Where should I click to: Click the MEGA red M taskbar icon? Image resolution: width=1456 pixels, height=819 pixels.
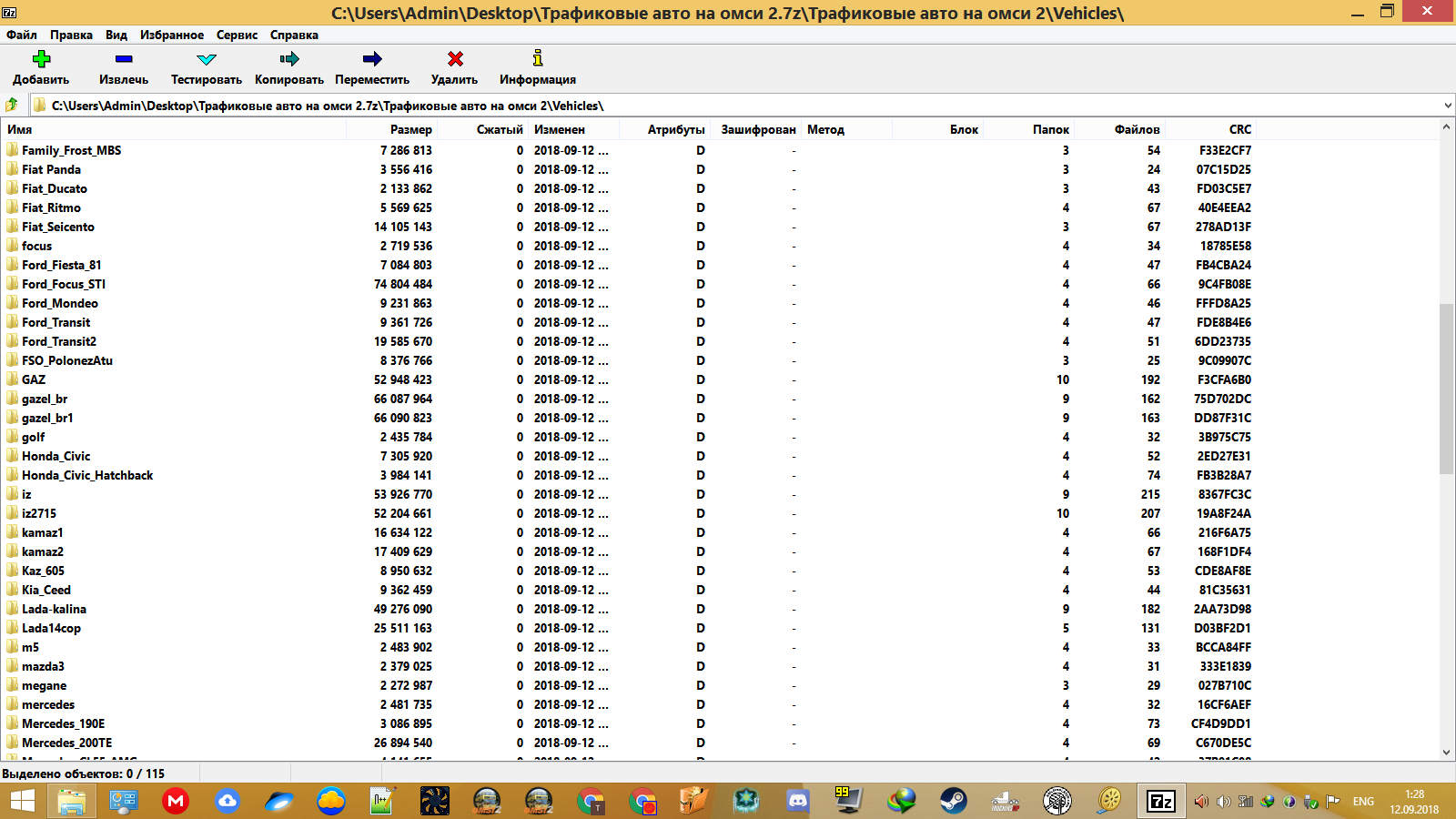point(175,801)
